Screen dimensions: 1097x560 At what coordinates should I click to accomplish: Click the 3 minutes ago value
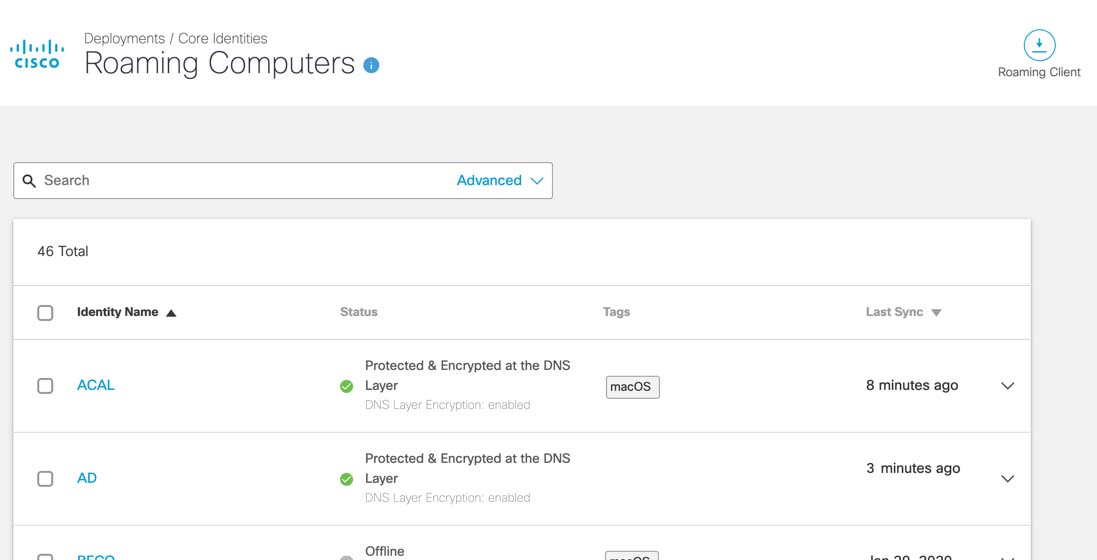pos(913,468)
